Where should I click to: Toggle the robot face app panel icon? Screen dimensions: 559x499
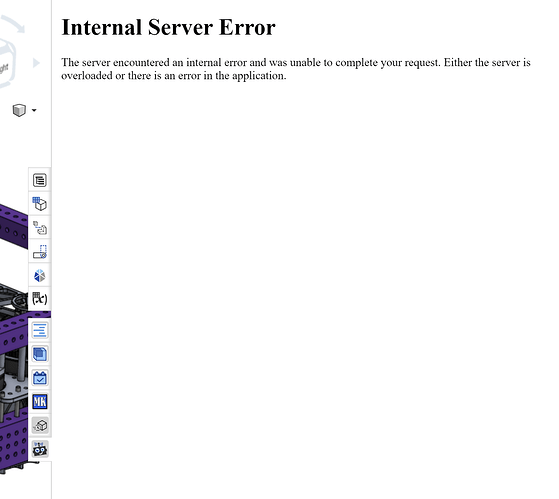click(x=40, y=449)
